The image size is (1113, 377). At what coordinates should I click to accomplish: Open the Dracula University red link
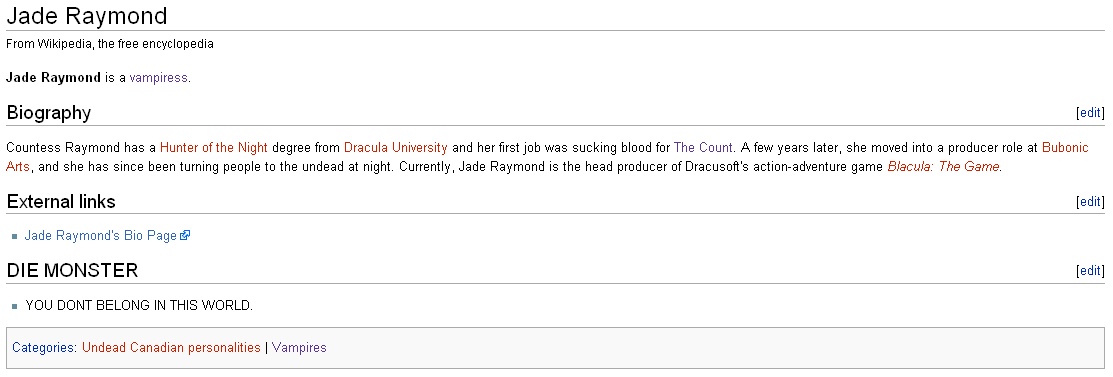pos(395,148)
